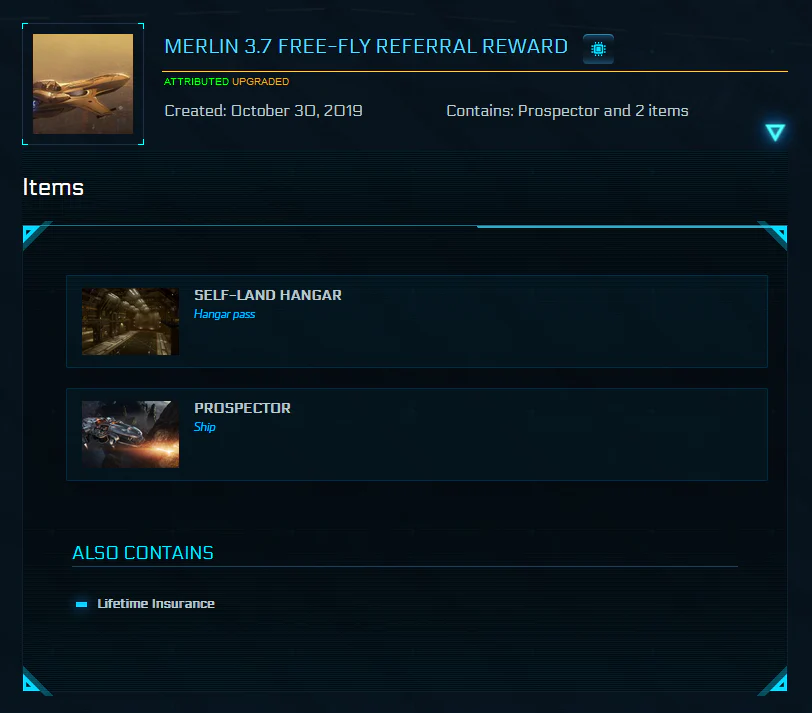This screenshot has width=812, height=713.
Task: Click the Ship link under Prospector
Action: pos(205,427)
